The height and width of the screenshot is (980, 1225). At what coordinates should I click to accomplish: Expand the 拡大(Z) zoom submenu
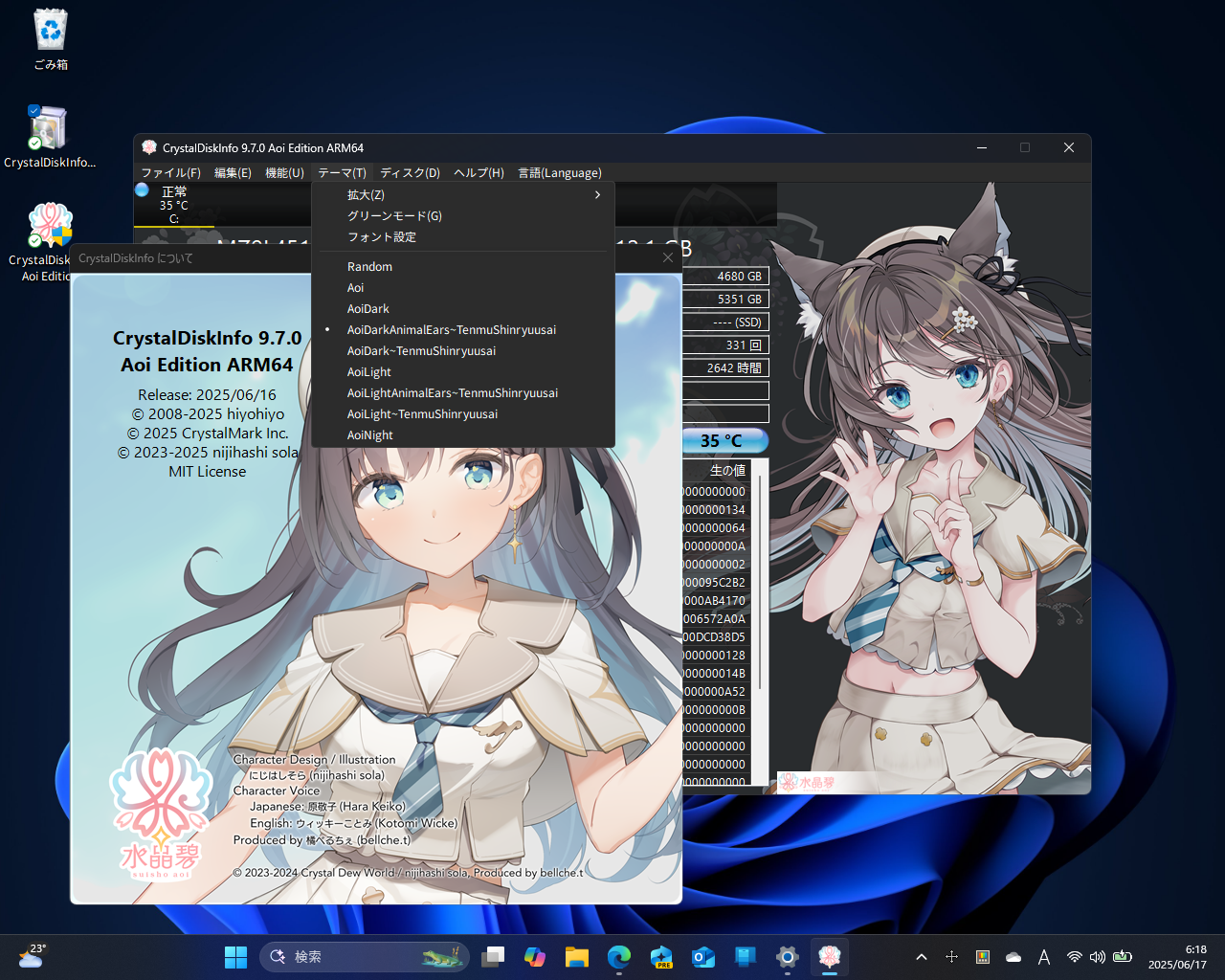point(365,194)
